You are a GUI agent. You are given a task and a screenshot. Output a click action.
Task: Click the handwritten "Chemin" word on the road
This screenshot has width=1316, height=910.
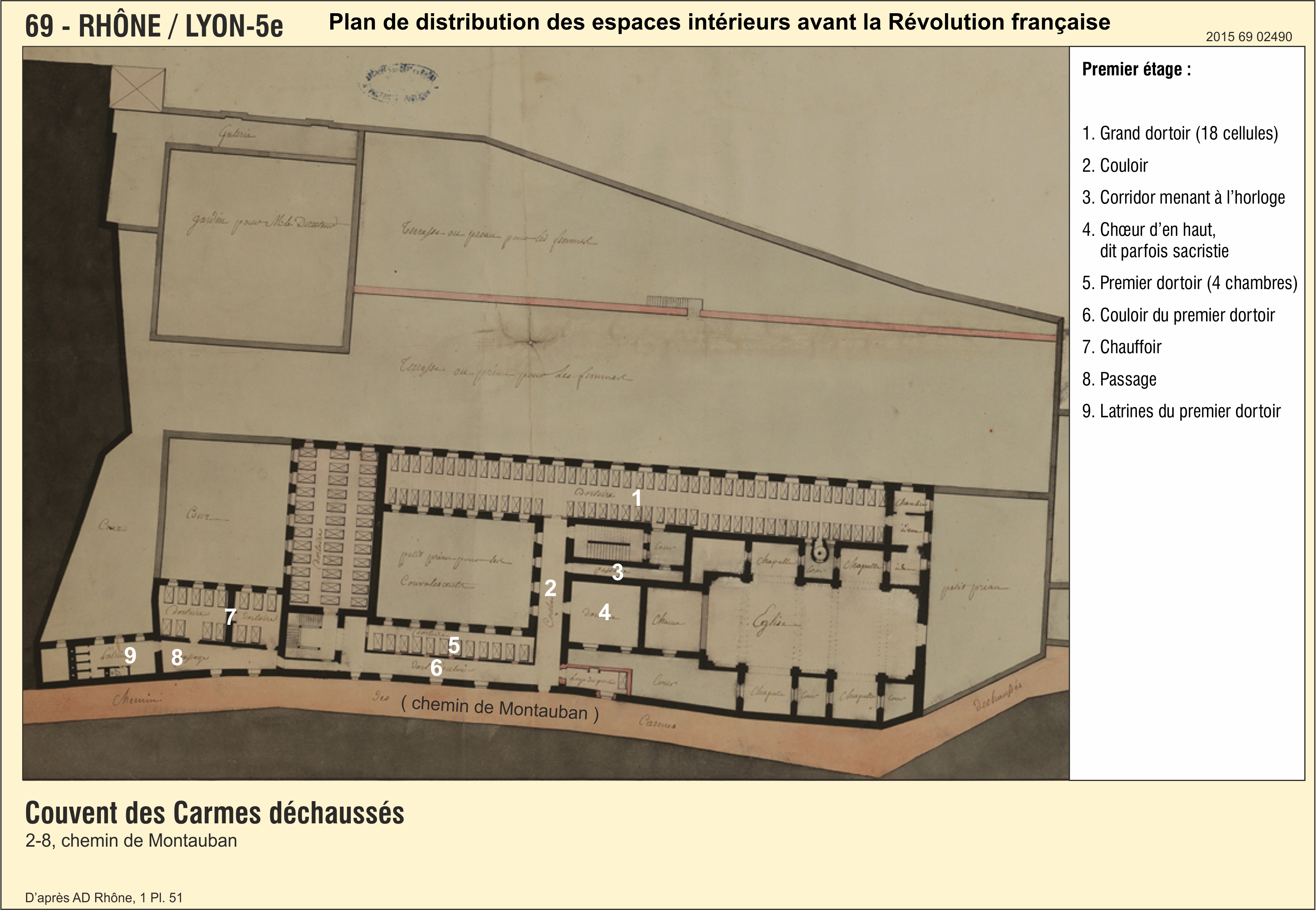coord(138,698)
